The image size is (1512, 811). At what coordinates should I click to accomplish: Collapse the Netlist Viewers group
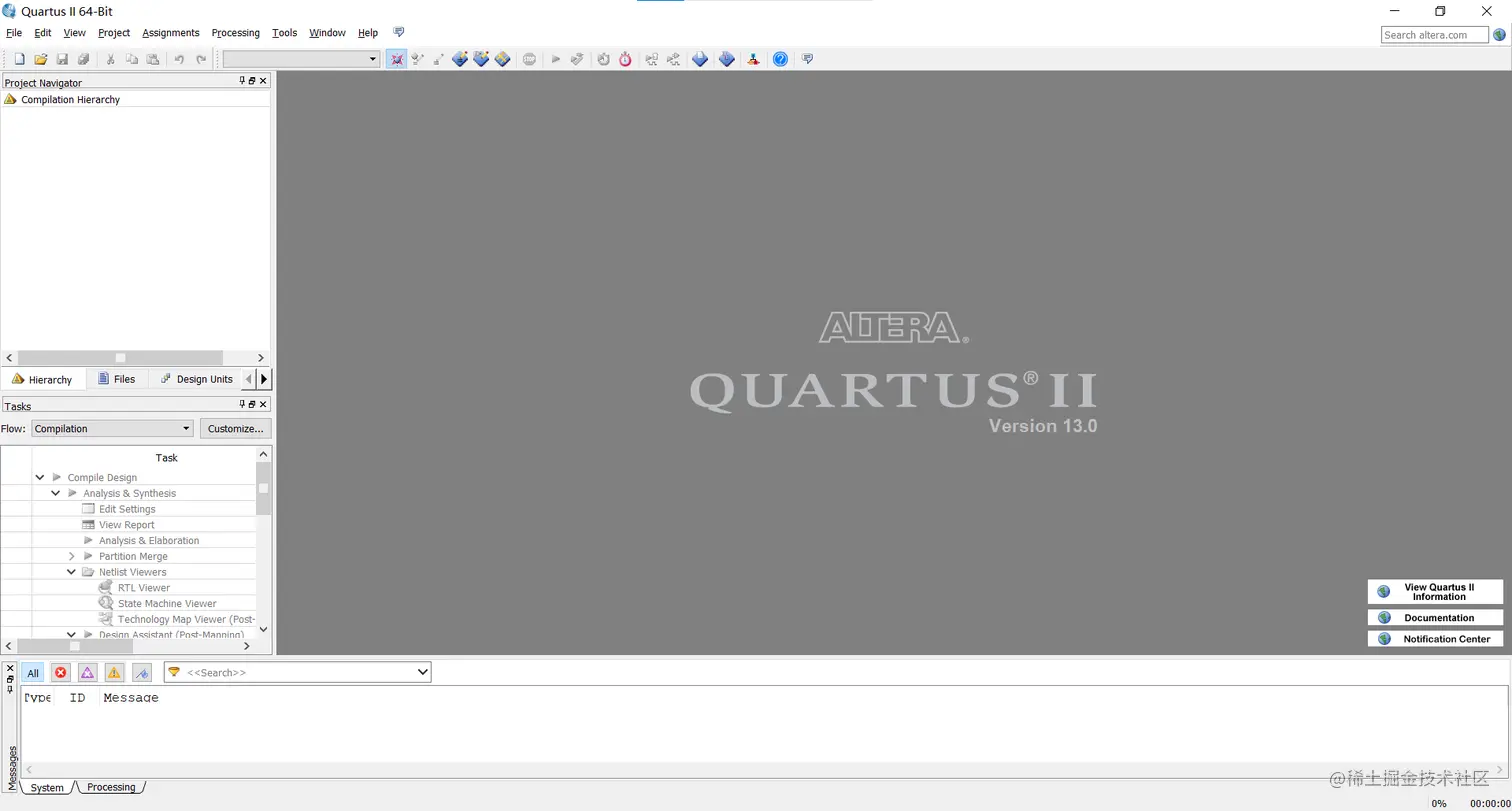coord(72,572)
